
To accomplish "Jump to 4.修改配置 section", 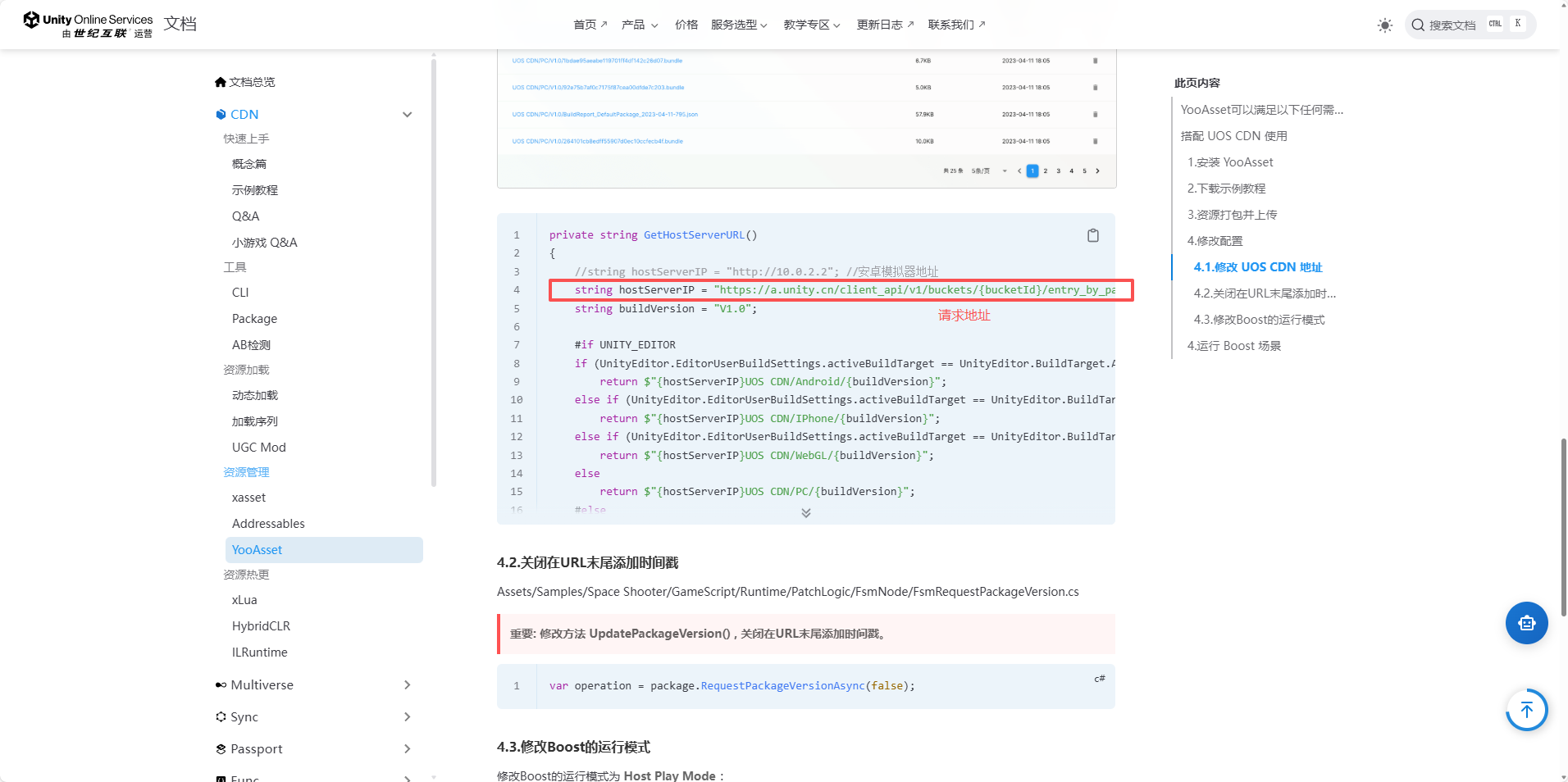I will click(x=1215, y=241).
